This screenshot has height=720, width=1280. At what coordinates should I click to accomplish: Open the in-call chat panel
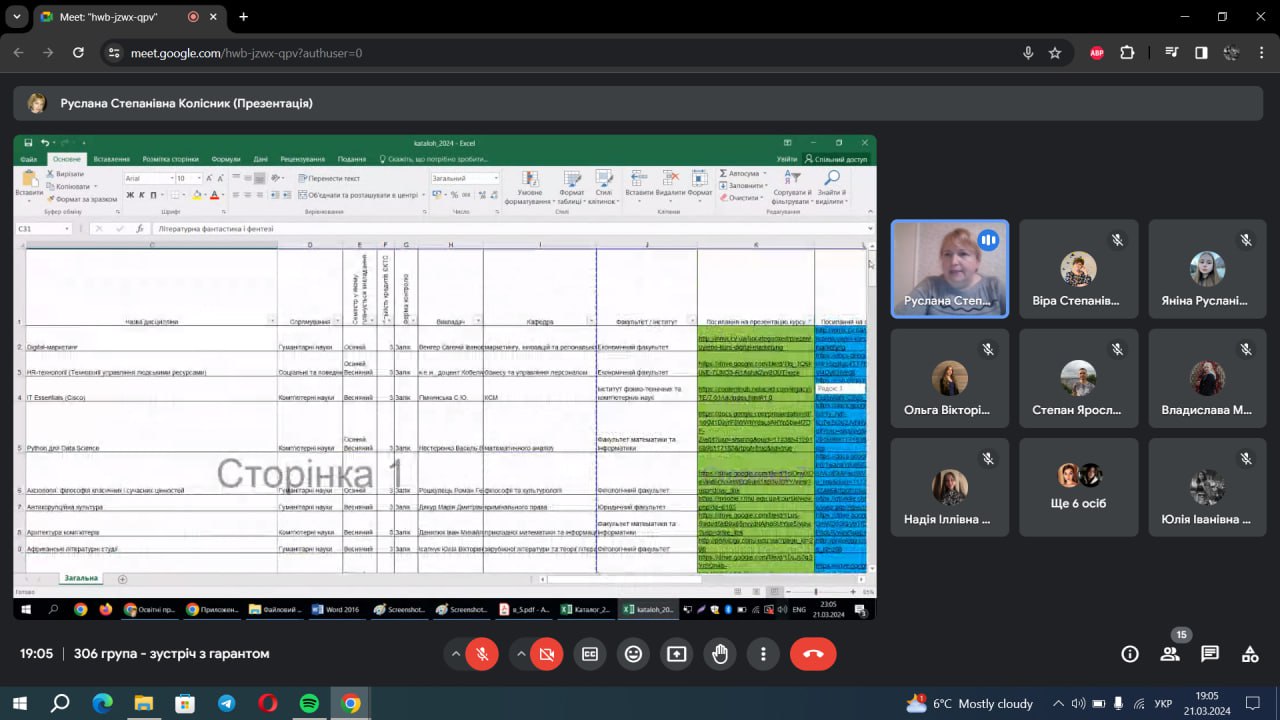(1210, 654)
